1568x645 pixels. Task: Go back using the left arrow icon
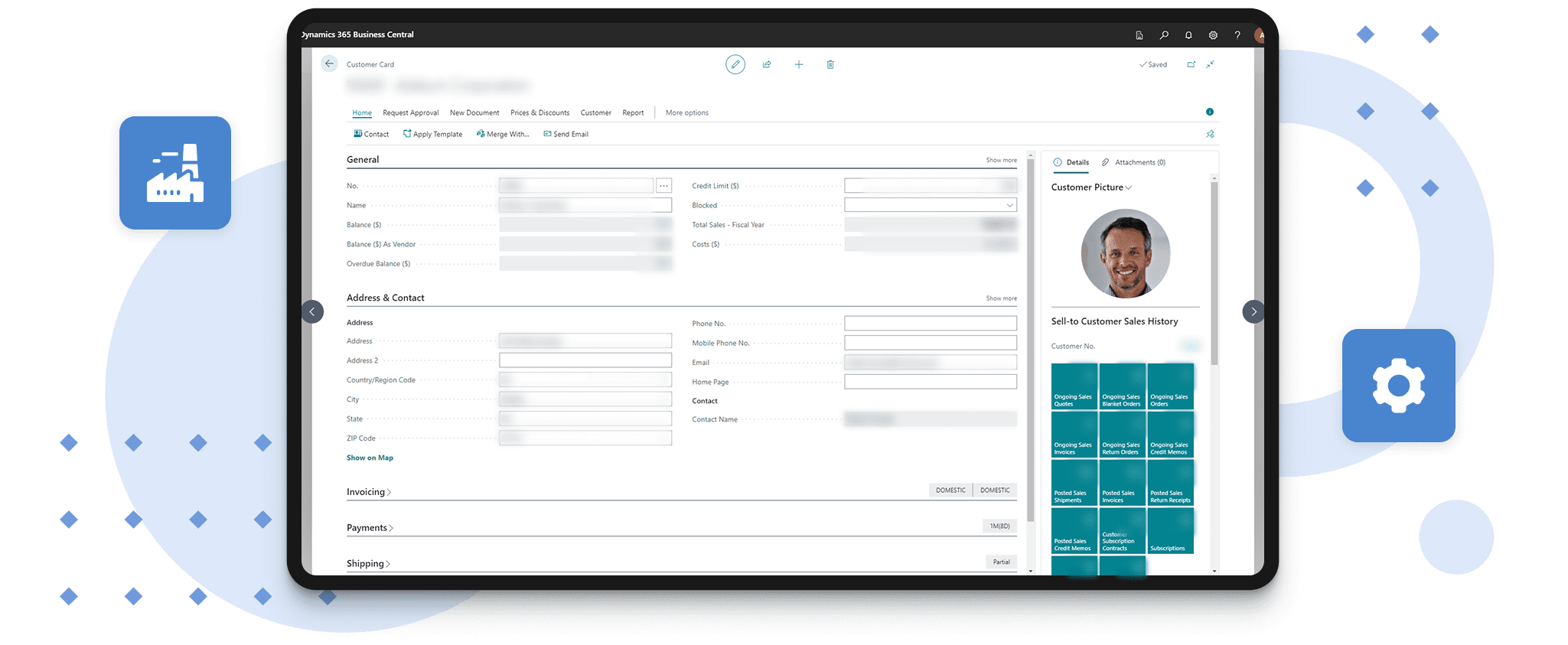point(329,64)
